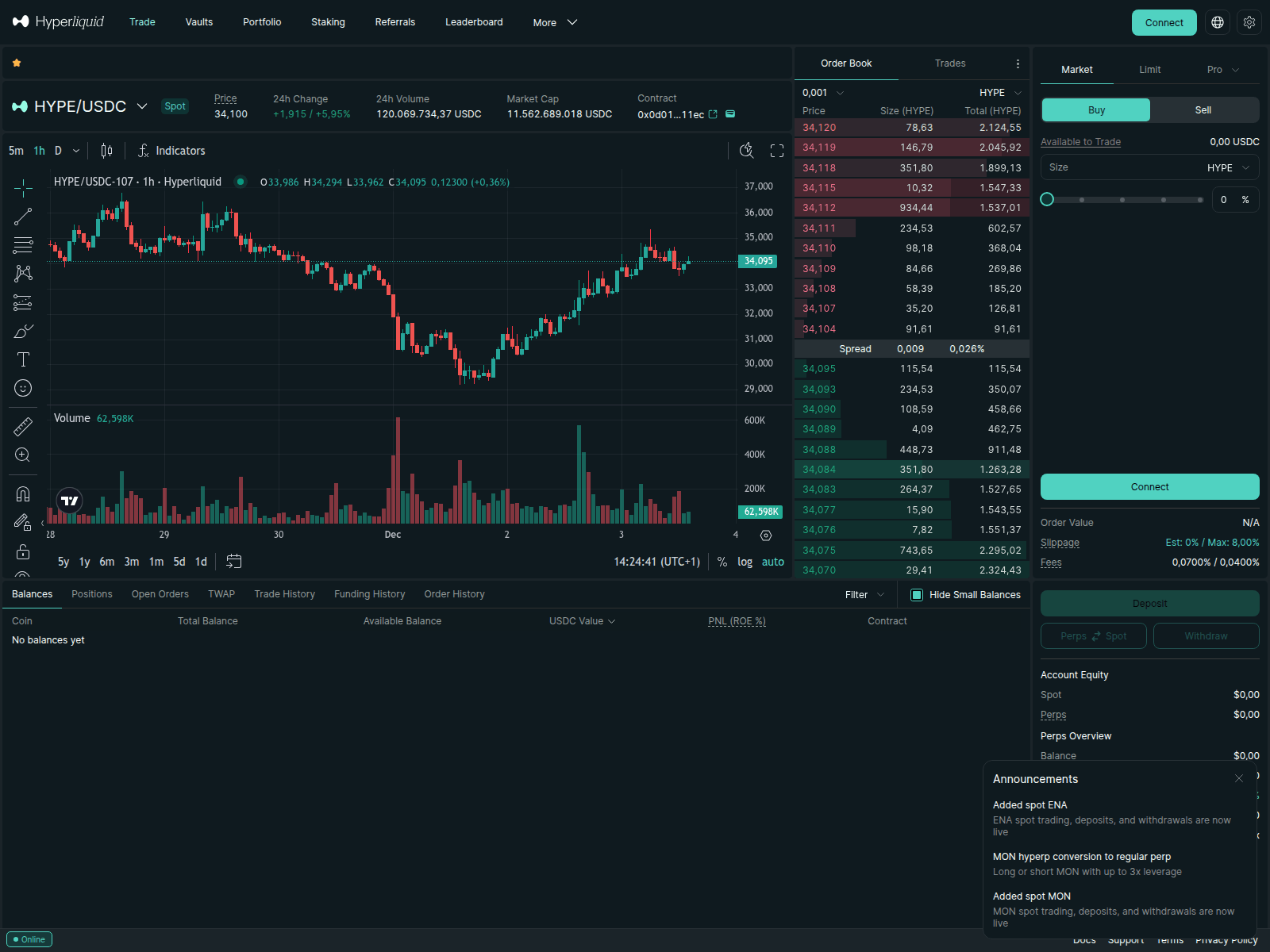Open the Indicators menu
Screen dimensions: 1270x952
coord(171,151)
